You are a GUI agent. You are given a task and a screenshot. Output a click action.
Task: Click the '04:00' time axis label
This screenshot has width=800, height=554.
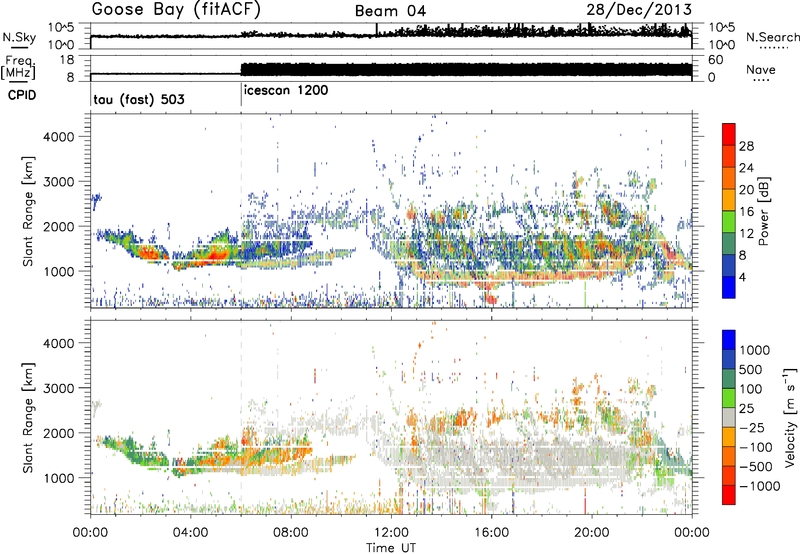click(x=191, y=533)
